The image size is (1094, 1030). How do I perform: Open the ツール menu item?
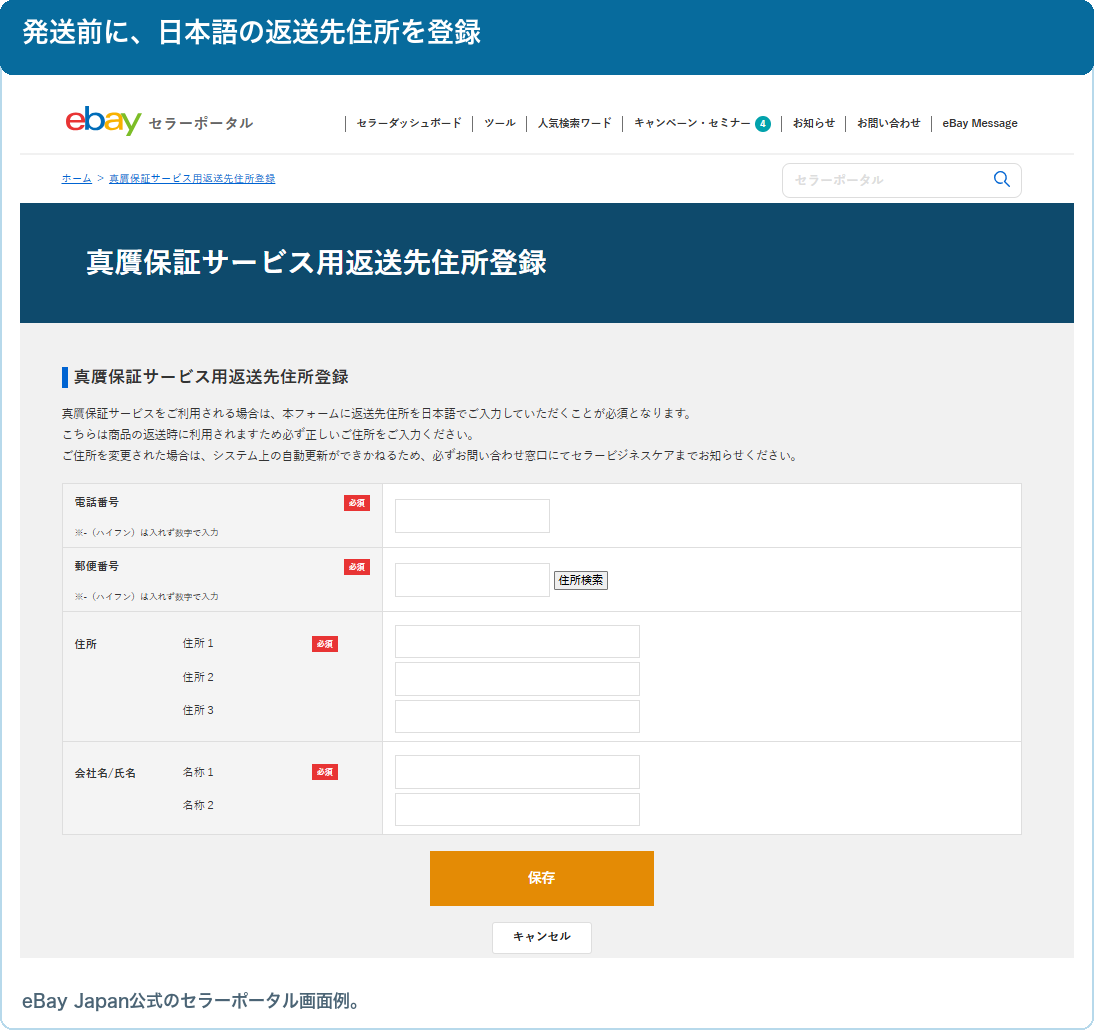(500, 123)
